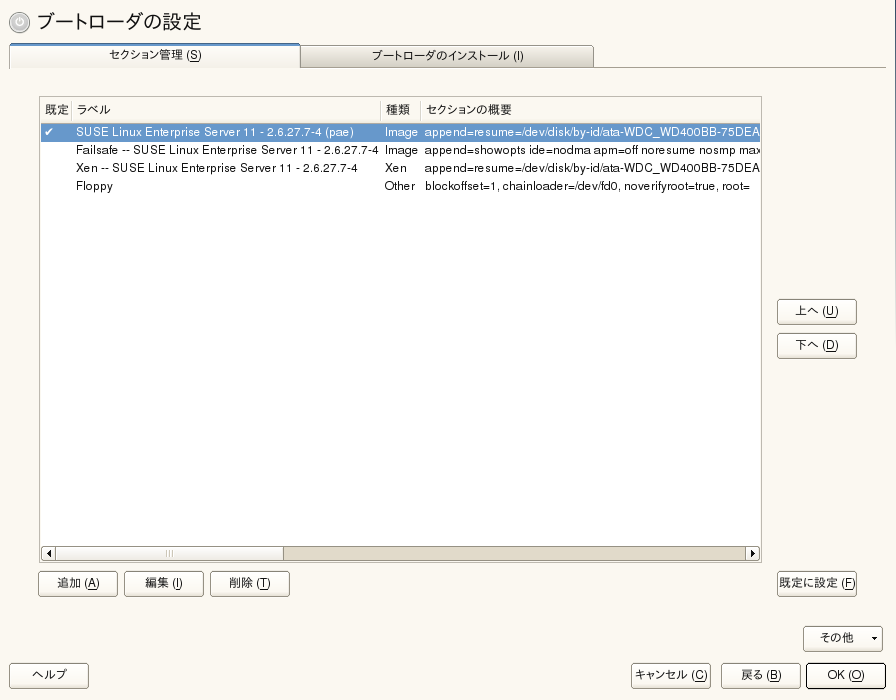Select the Failsafe -- SUSE Linux entry

tap(400, 150)
